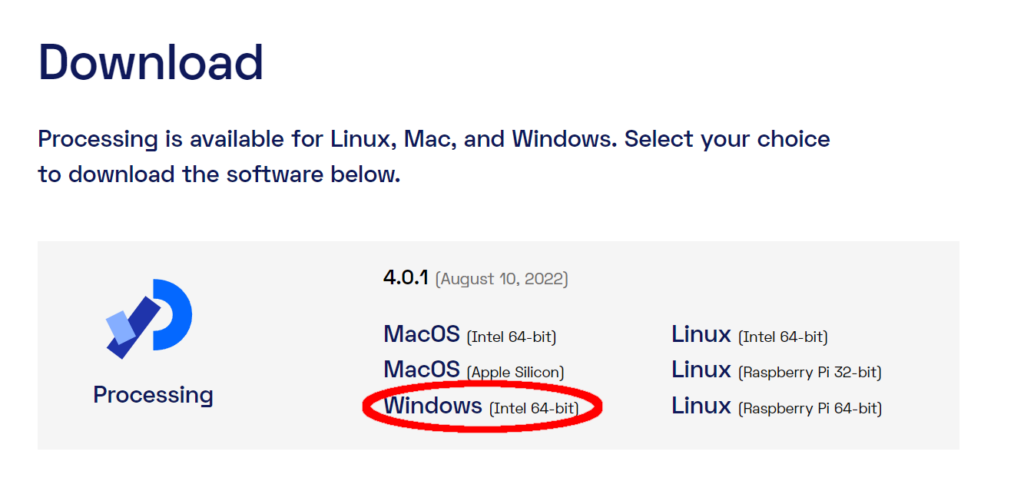Click the August 10, 2022 release date
The height and width of the screenshot is (491, 1024).
click(x=502, y=279)
